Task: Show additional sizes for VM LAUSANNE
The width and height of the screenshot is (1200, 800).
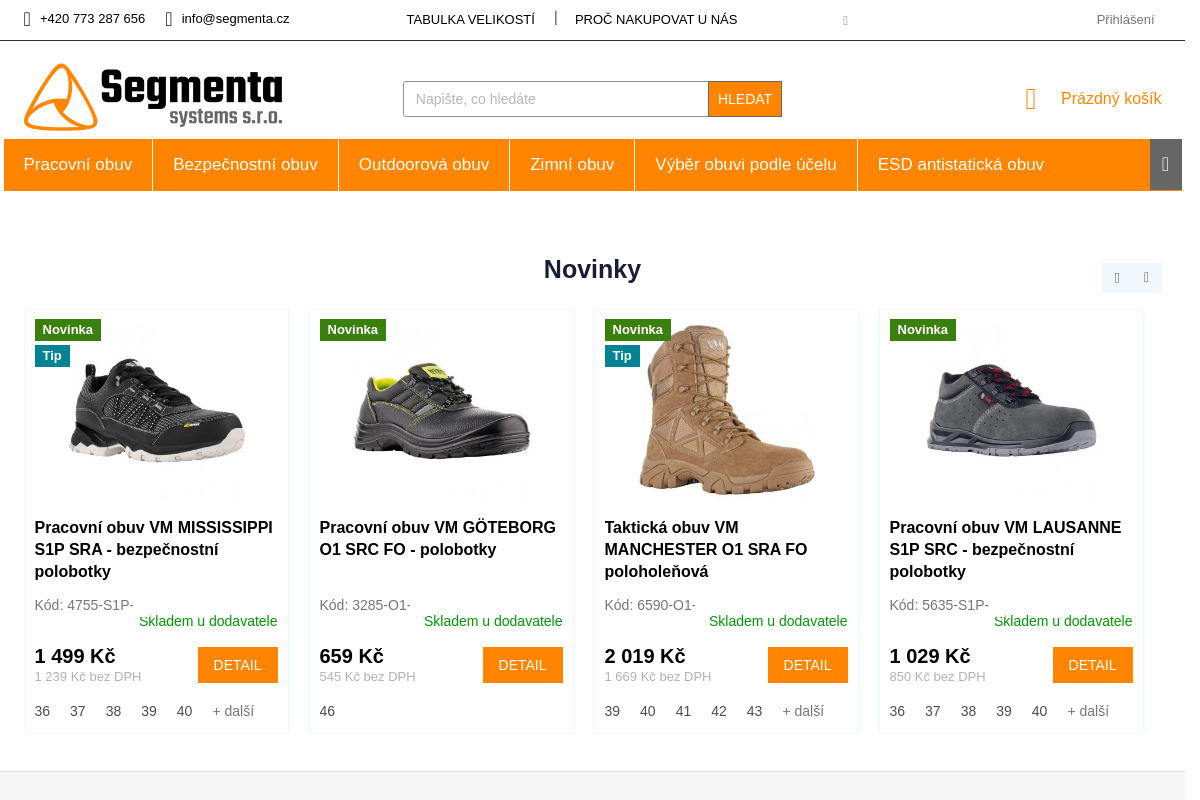Action: pyautogui.click(x=1088, y=711)
